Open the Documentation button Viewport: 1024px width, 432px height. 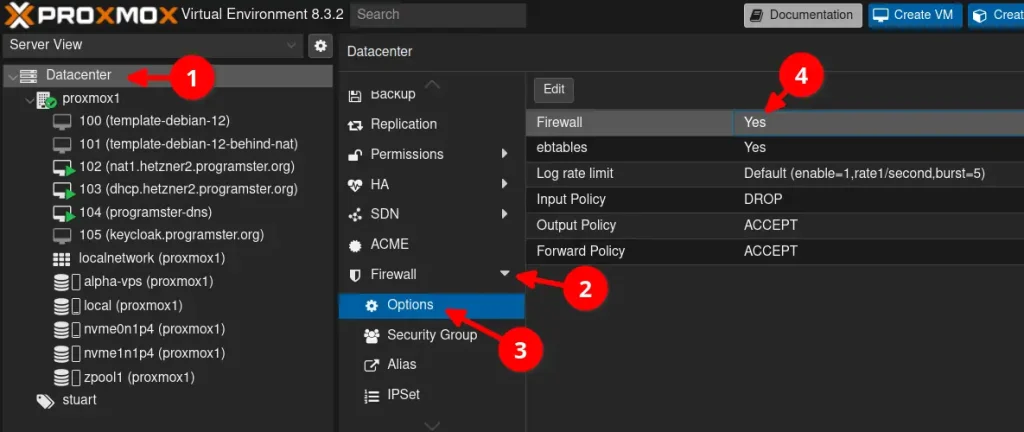click(x=803, y=15)
